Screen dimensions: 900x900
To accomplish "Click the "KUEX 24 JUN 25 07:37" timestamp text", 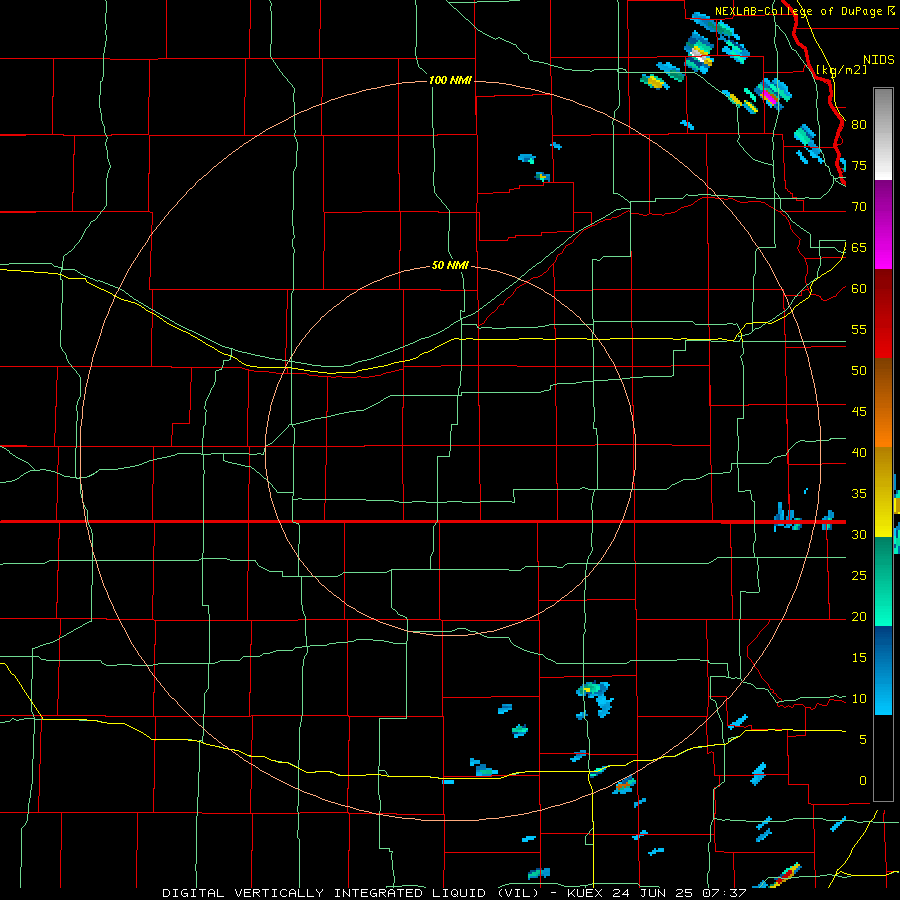I will pos(657,893).
